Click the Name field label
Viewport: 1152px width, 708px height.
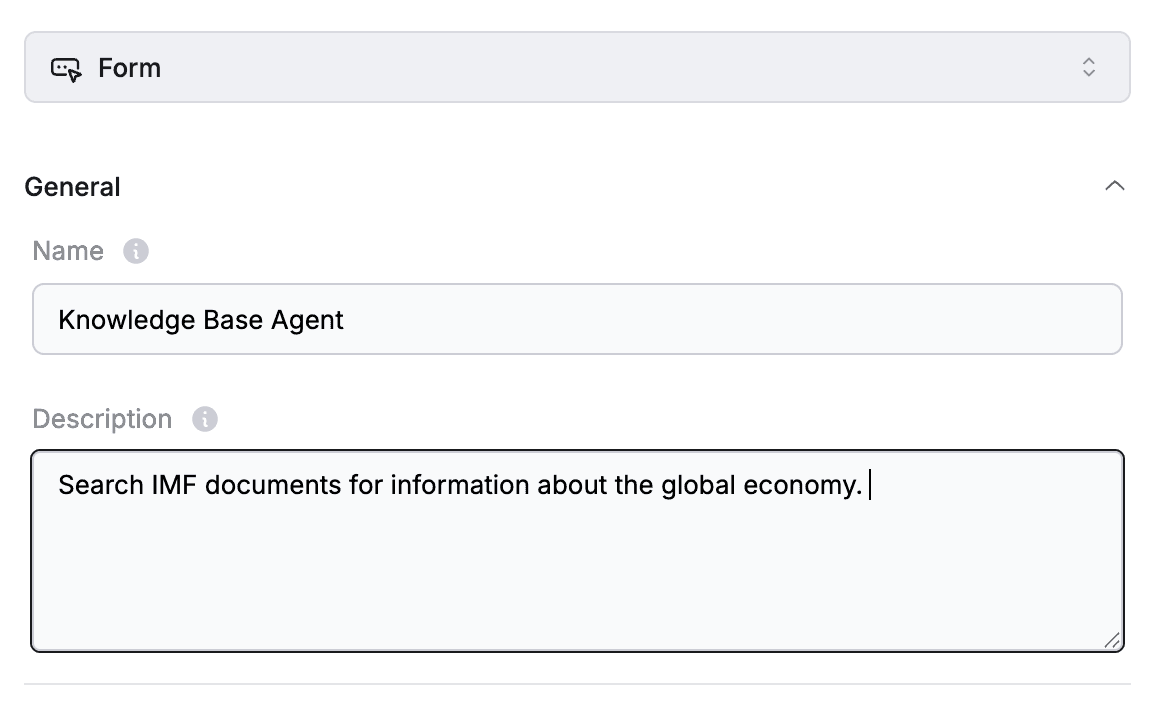pyautogui.click(x=68, y=251)
